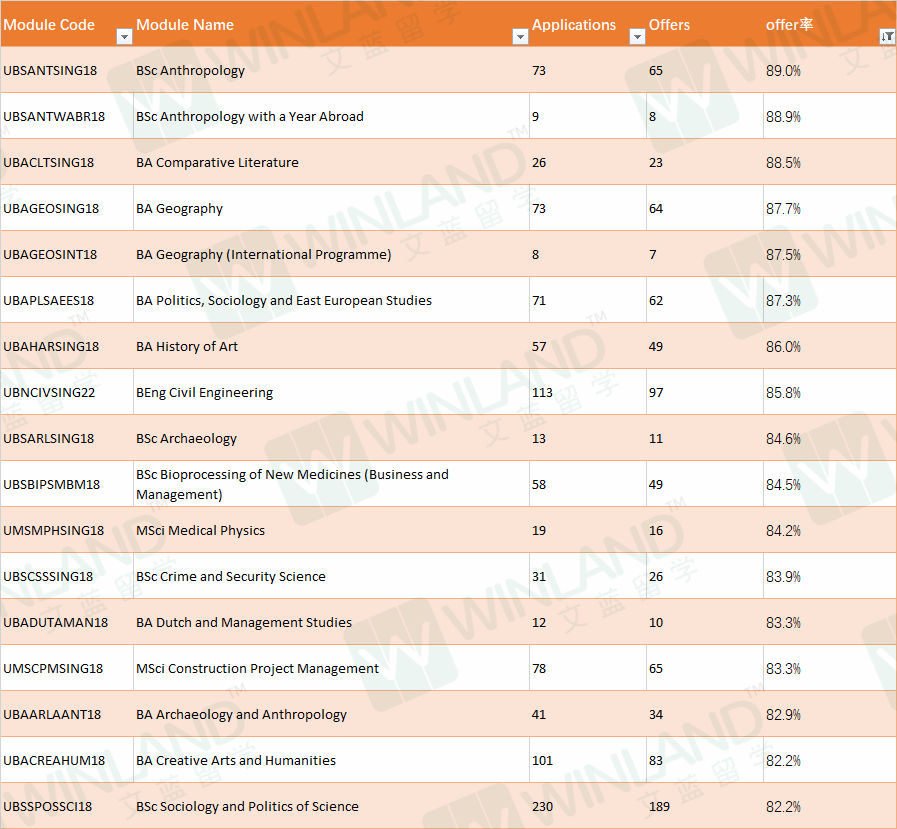The height and width of the screenshot is (829, 897).
Task: Click cell UBSARLSING18
Action: tap(67, 438)
